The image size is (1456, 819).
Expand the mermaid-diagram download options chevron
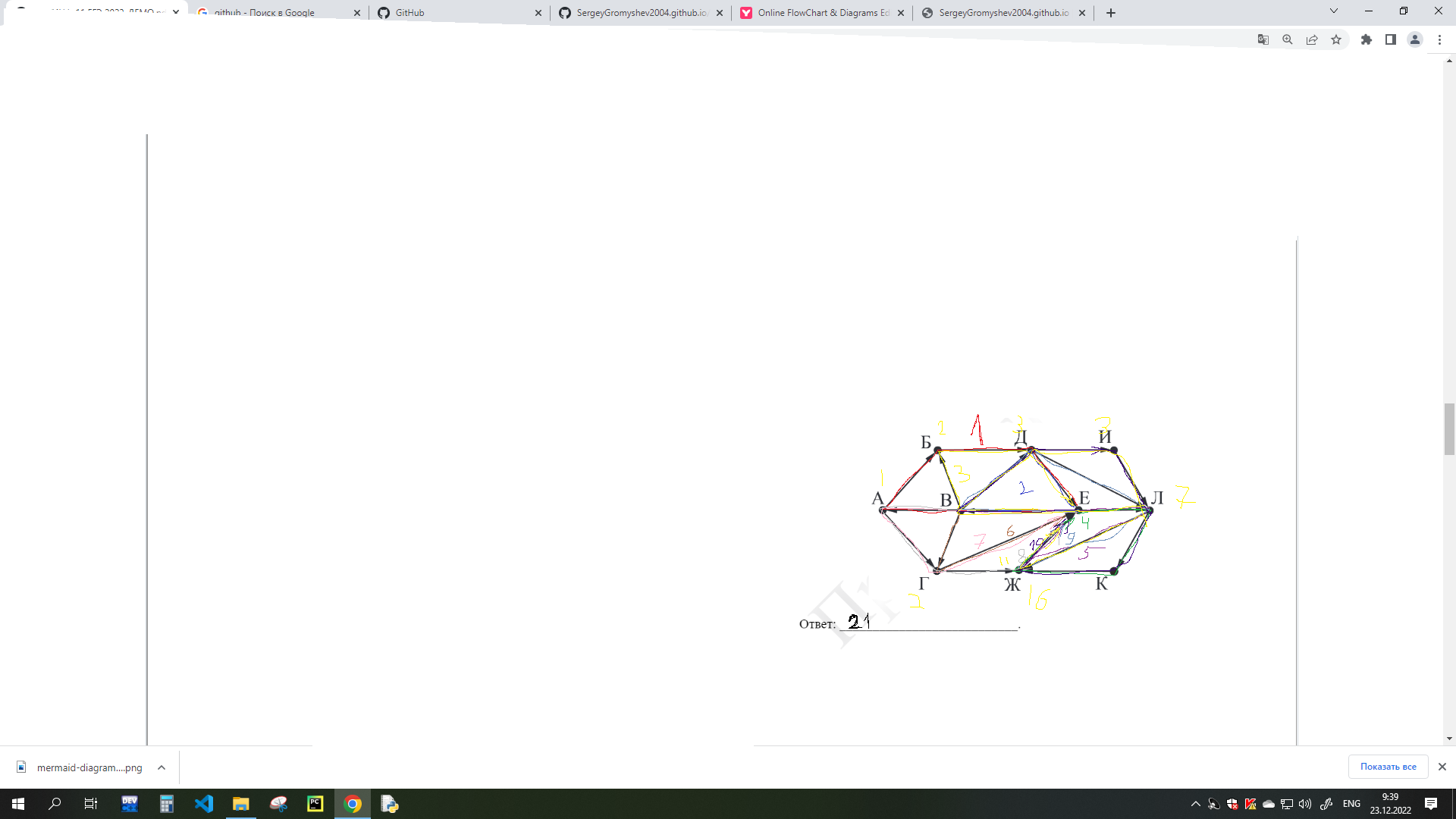[x=162, y=767]
